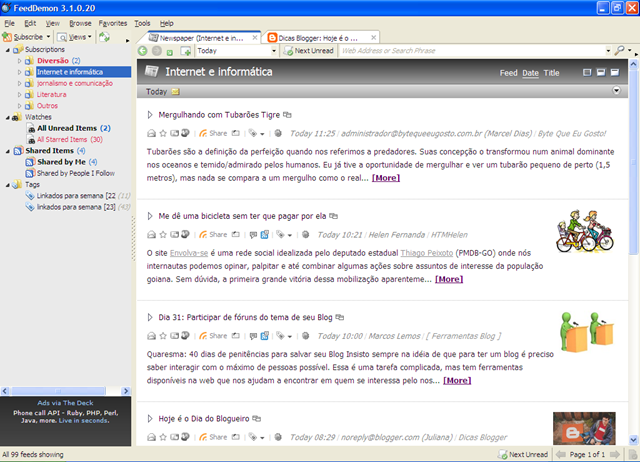Click the Next Unread toolbar button
The width and height of the screenshot is (640, 462).
pyautogui.click(x=309, y=51)
